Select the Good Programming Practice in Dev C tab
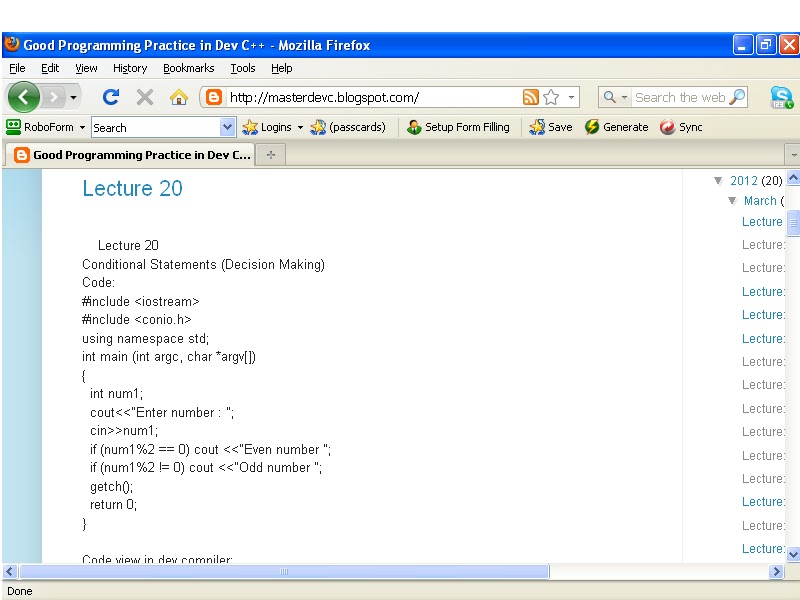The image size is (800, 600). pyautogui.click(x=130, y=155)
